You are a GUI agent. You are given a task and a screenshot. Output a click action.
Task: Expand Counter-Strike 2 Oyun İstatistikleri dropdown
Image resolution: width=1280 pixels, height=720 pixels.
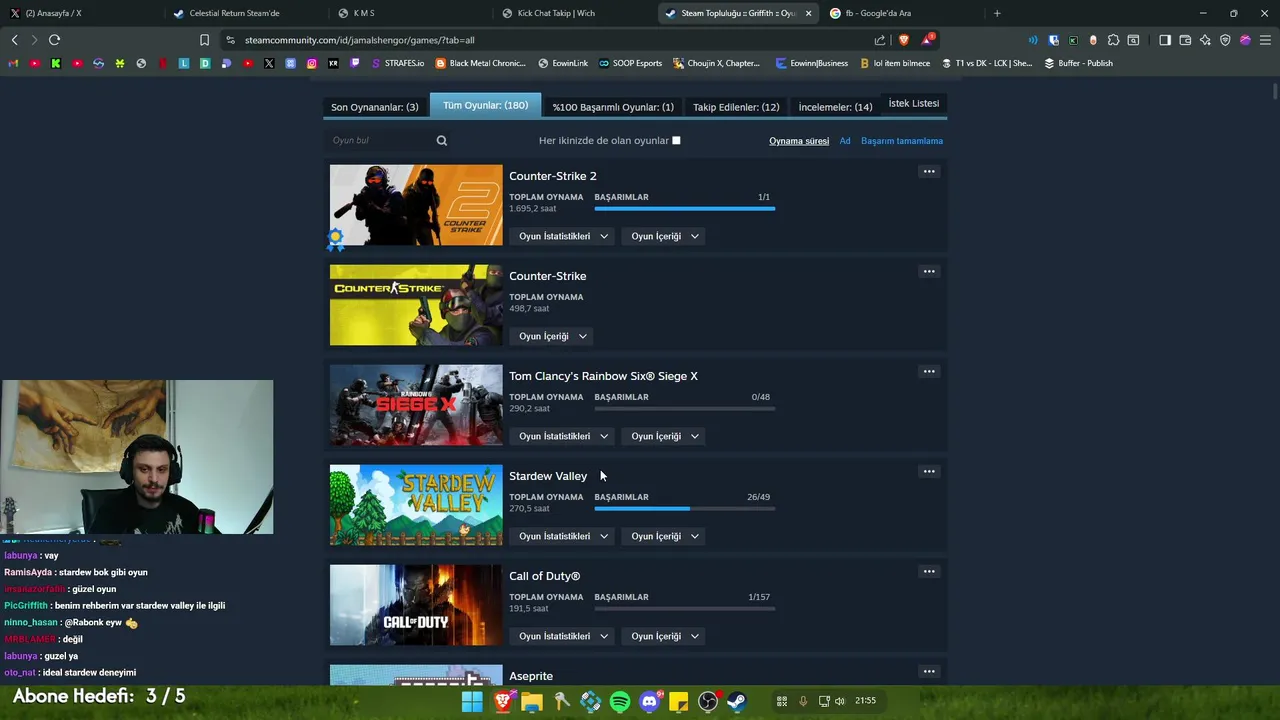[x=563, y=236]
